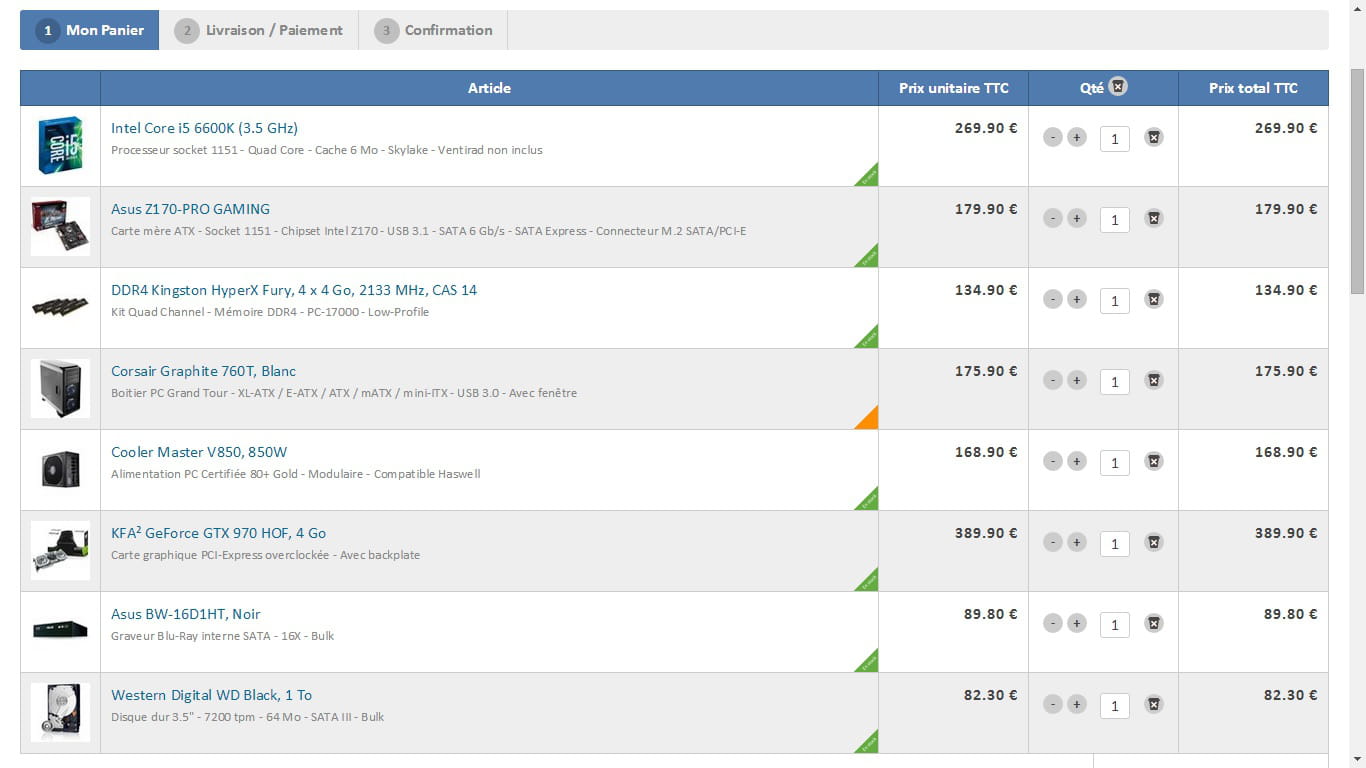This screenshot has height=768, width=1366.
Task: Increase quantity of Intel Core i5 6600K
Action: point(1076,137)
